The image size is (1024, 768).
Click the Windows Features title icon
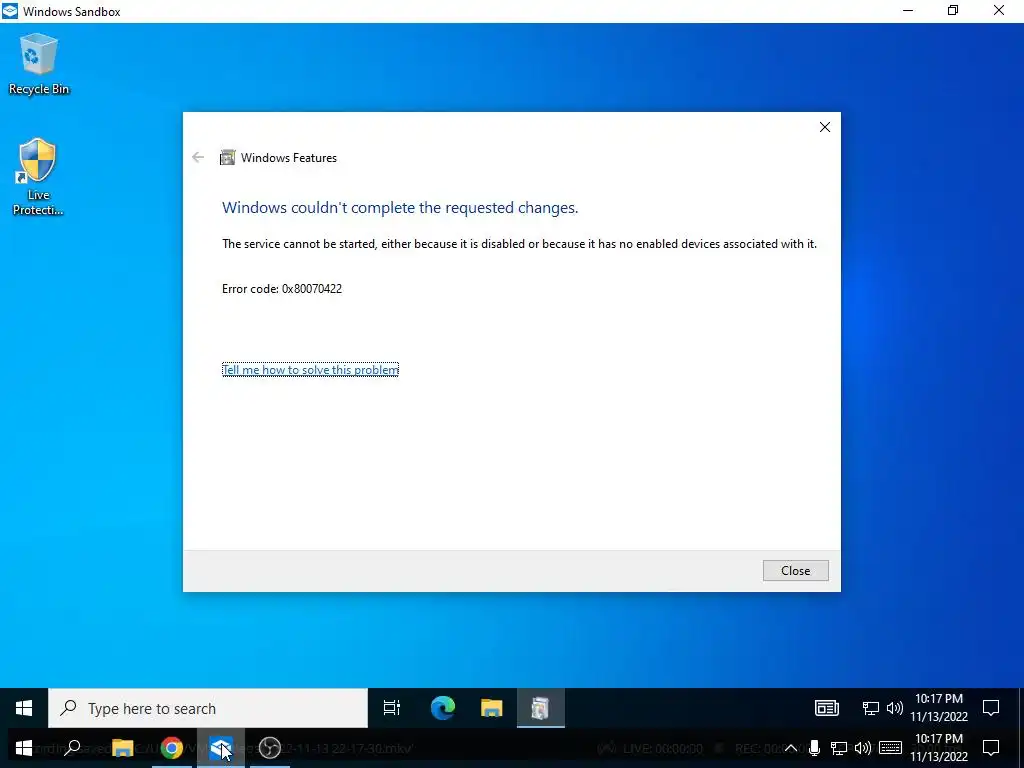pyautogui.click(x=227, y=157)
